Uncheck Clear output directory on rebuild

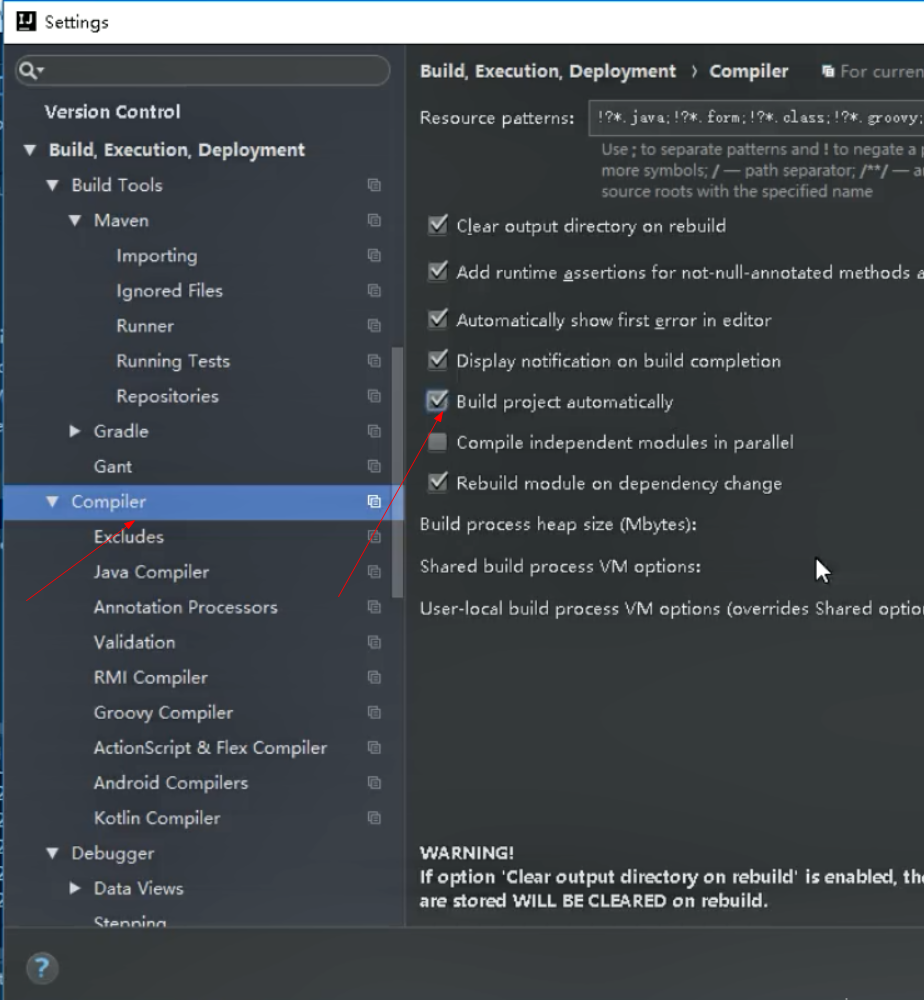(x=438, y=226)
